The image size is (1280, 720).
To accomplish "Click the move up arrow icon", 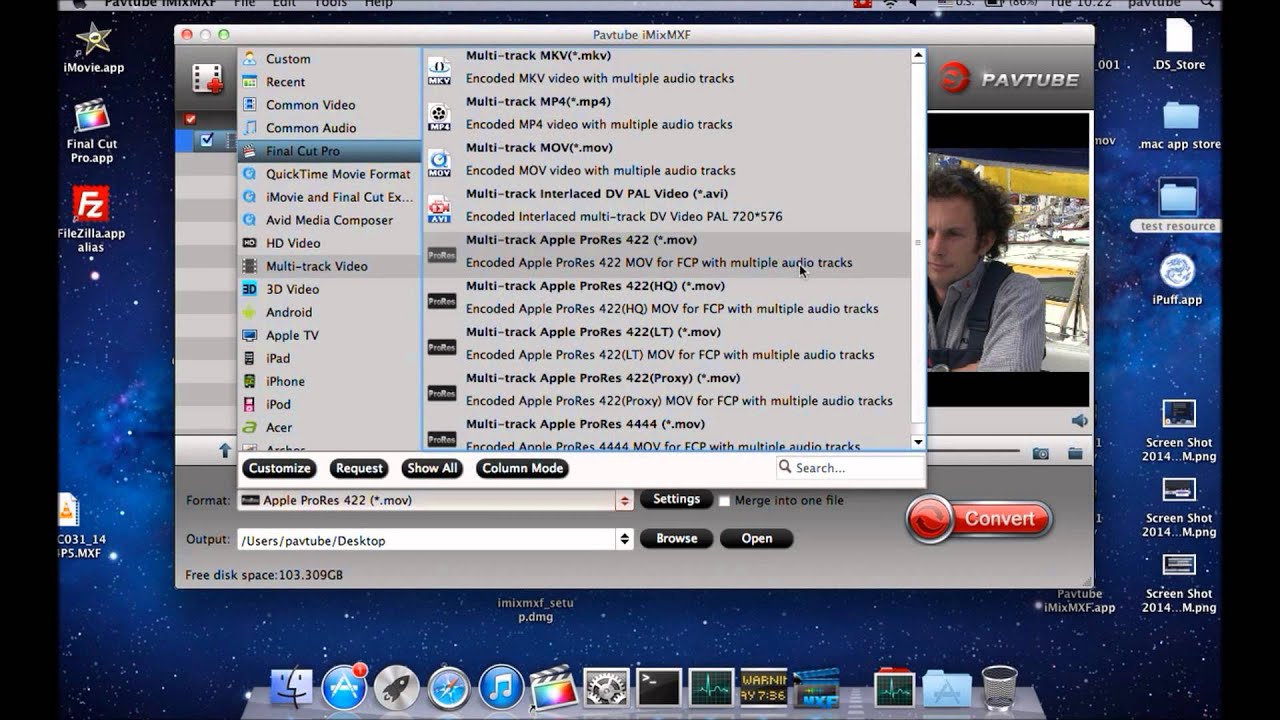I will [x=225, y=451].
